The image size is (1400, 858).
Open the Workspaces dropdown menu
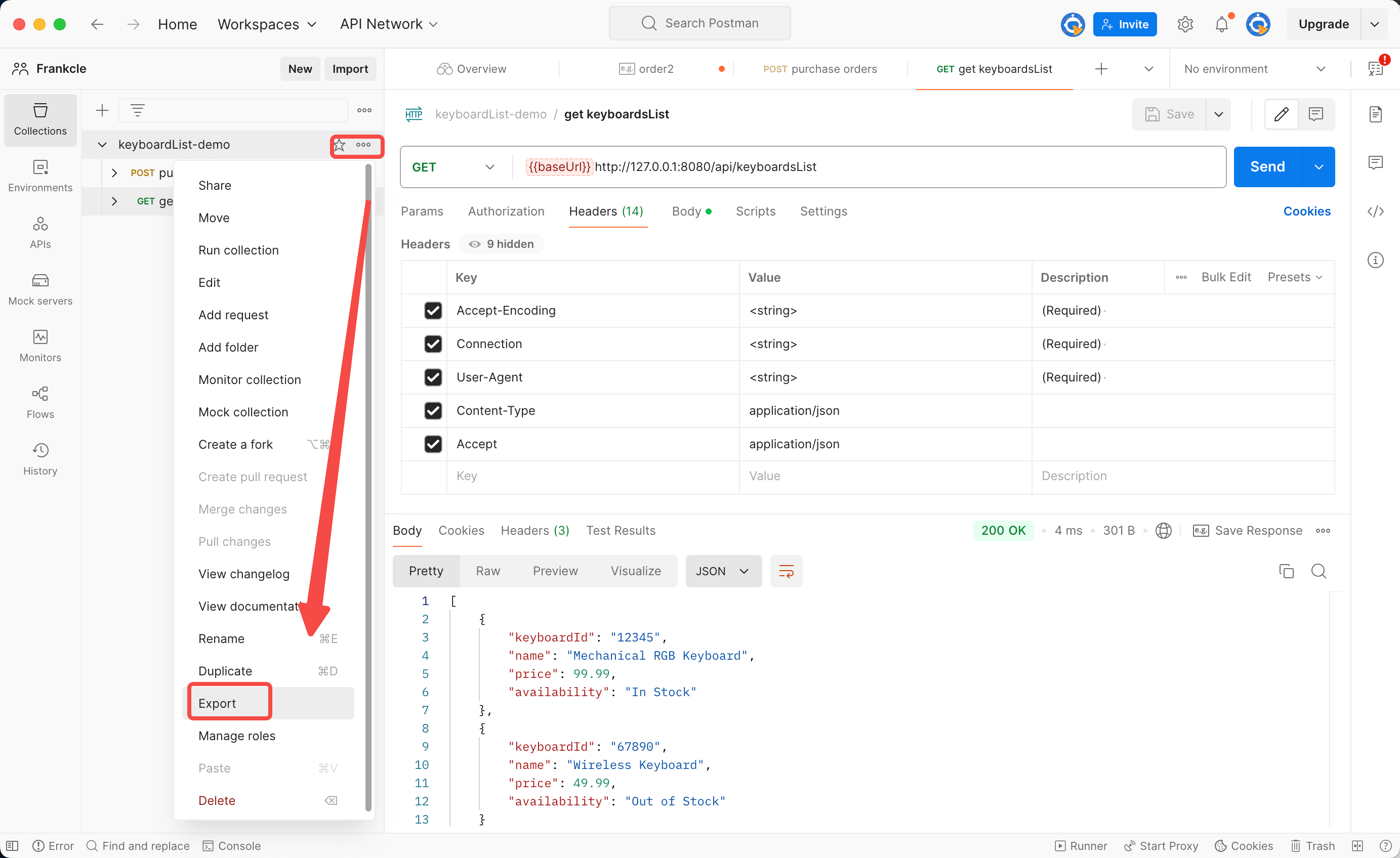pos(267,24)
